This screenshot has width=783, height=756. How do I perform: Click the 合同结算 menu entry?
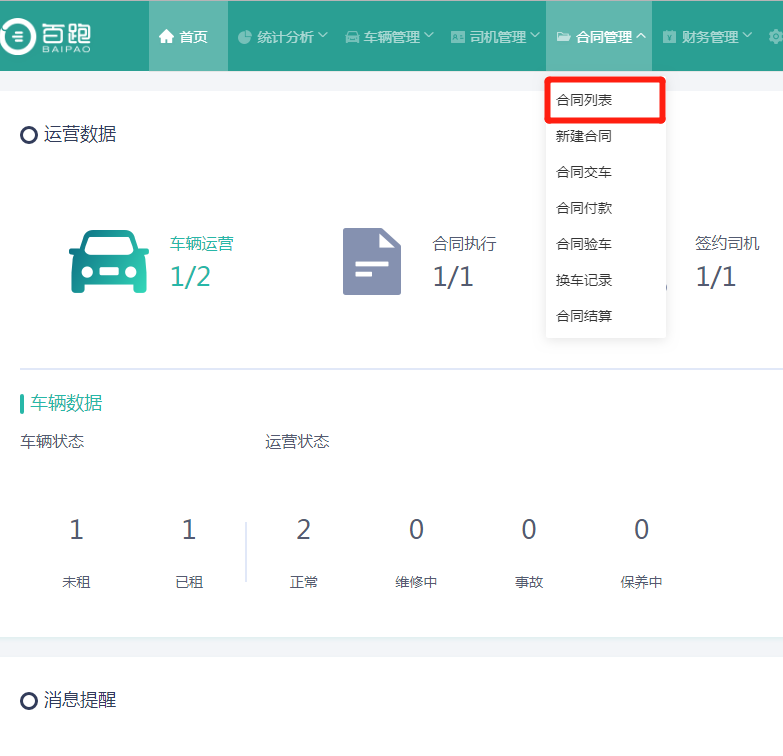(x=584, y=316)
